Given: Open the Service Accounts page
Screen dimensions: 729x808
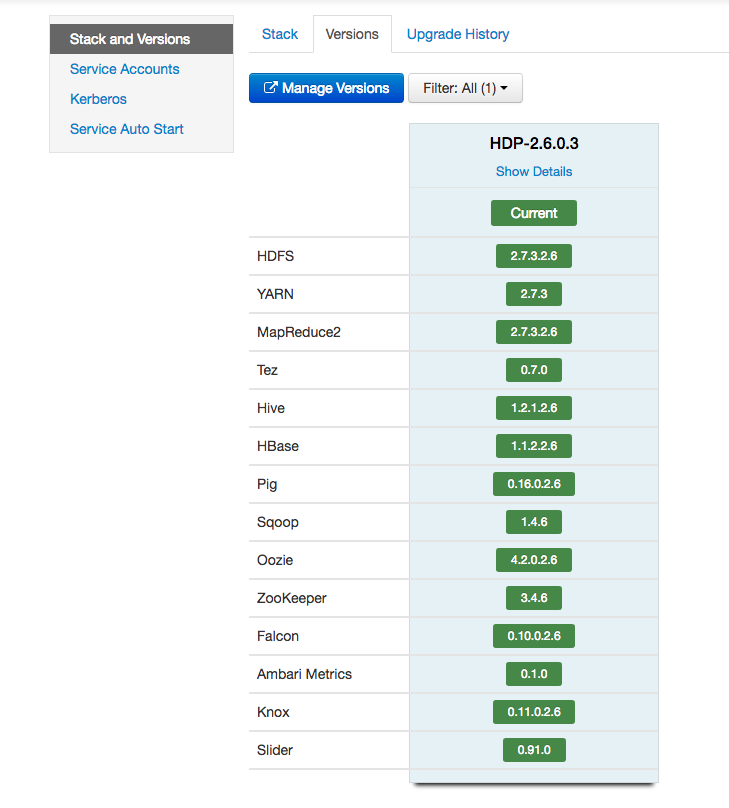Looking at the screenshot, I should (x=124, y=69).
